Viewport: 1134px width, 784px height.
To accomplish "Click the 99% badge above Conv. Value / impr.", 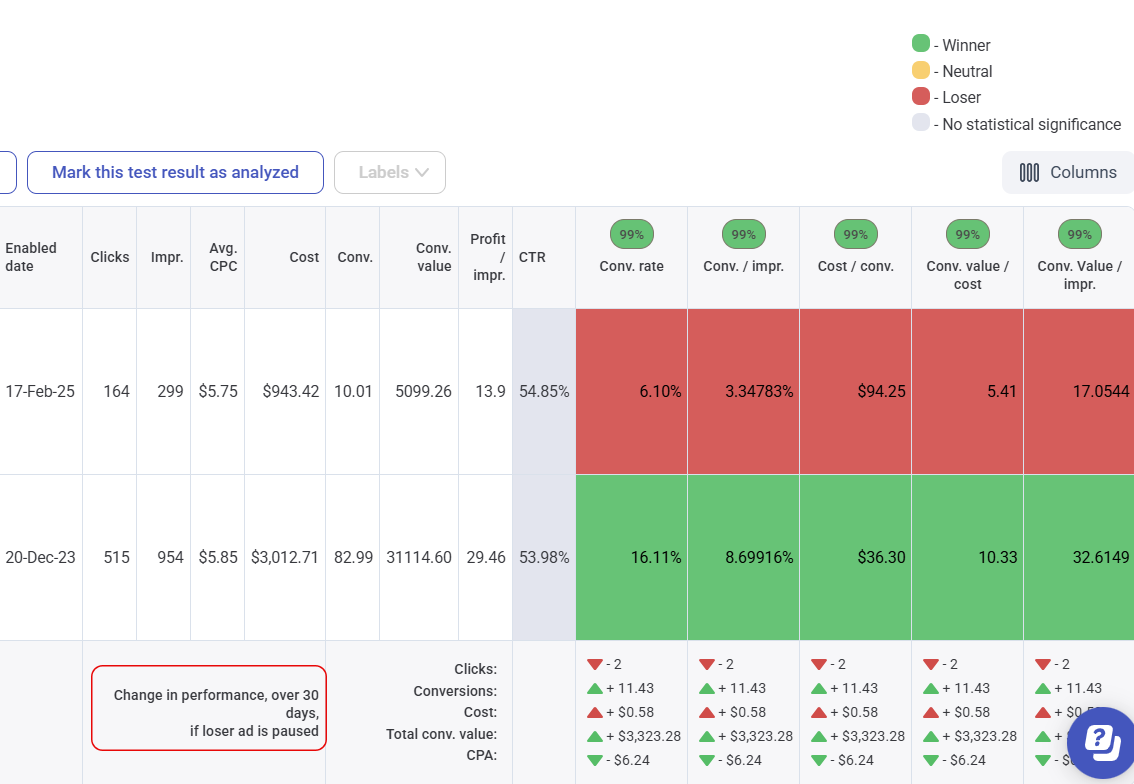I will 1079,234.
